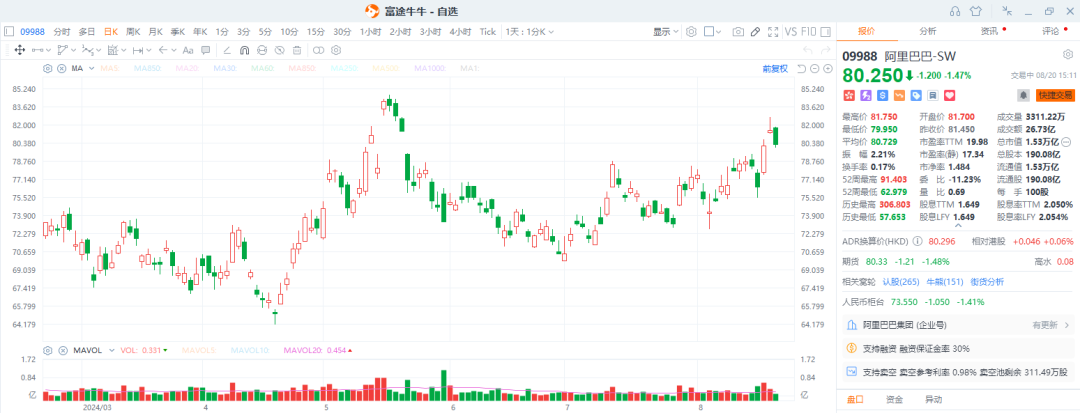1080x413 pixels.
Task: Select the angle line drawing tool
Action: click(x=227, y=50)
